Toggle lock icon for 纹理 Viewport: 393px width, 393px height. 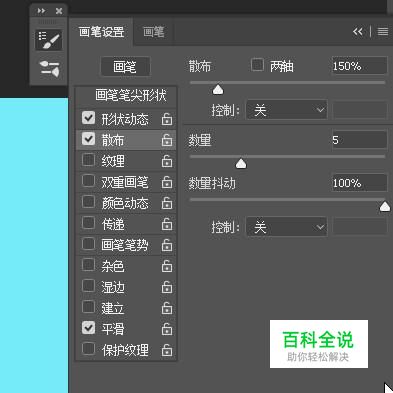167,161
